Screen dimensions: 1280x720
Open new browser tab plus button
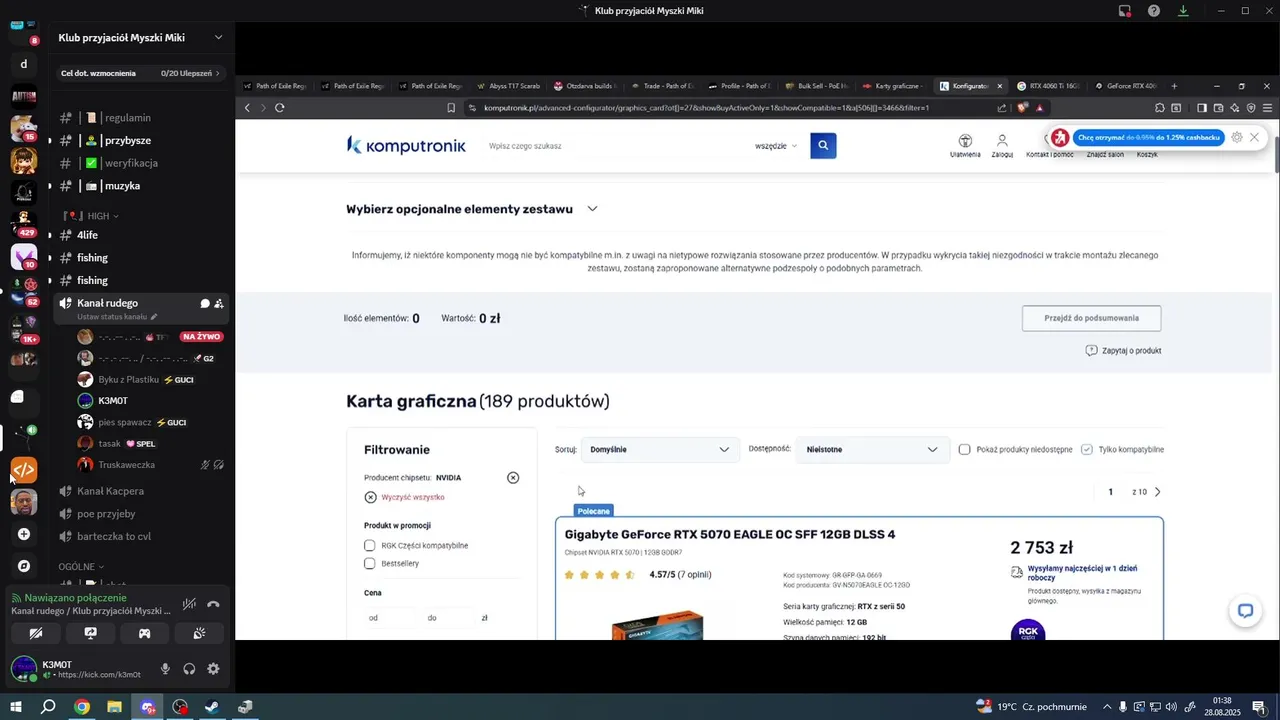pos(1174,86)
